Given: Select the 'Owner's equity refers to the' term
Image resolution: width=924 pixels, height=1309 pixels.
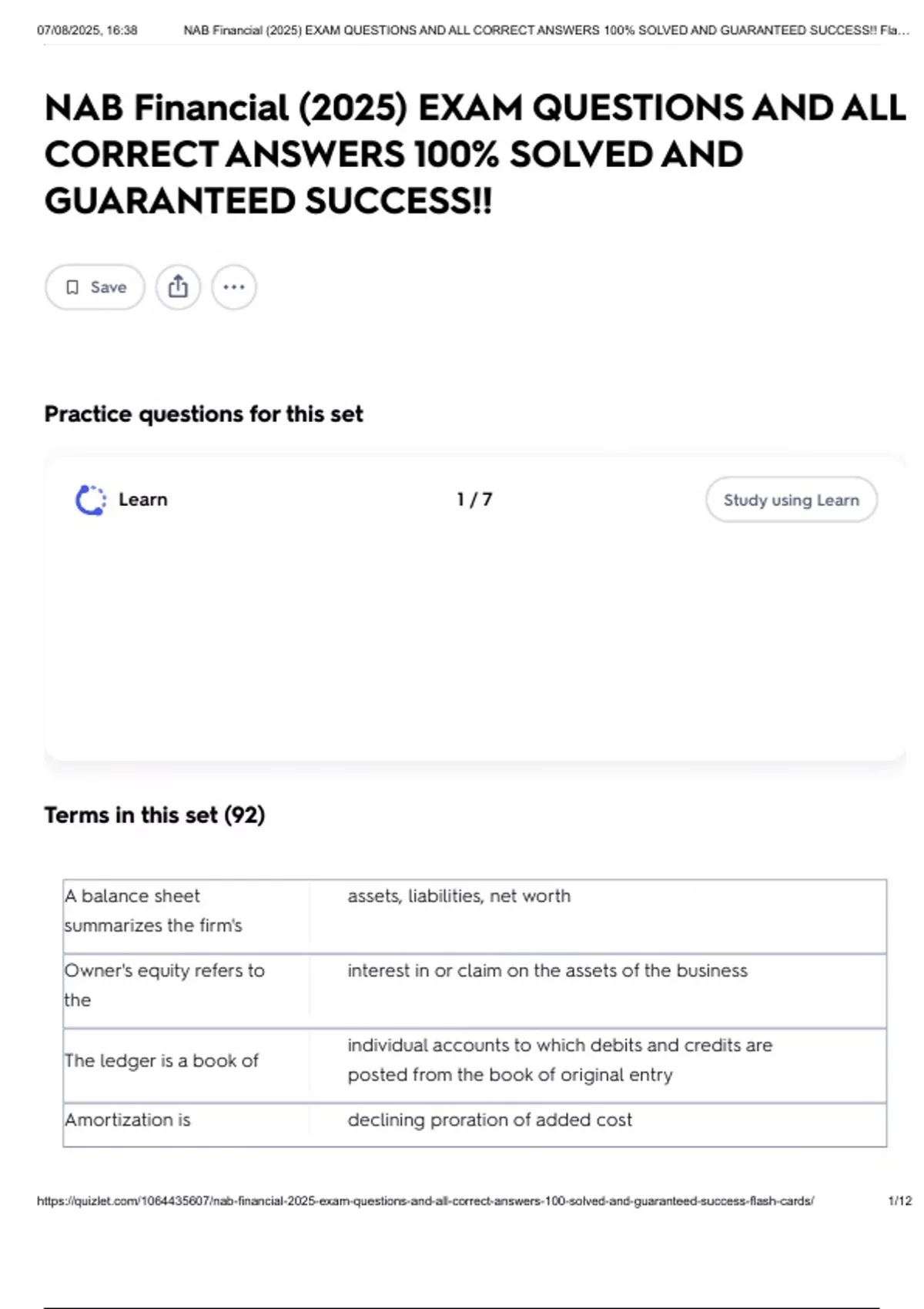Looking at the screenshot, I should (164, 985).
